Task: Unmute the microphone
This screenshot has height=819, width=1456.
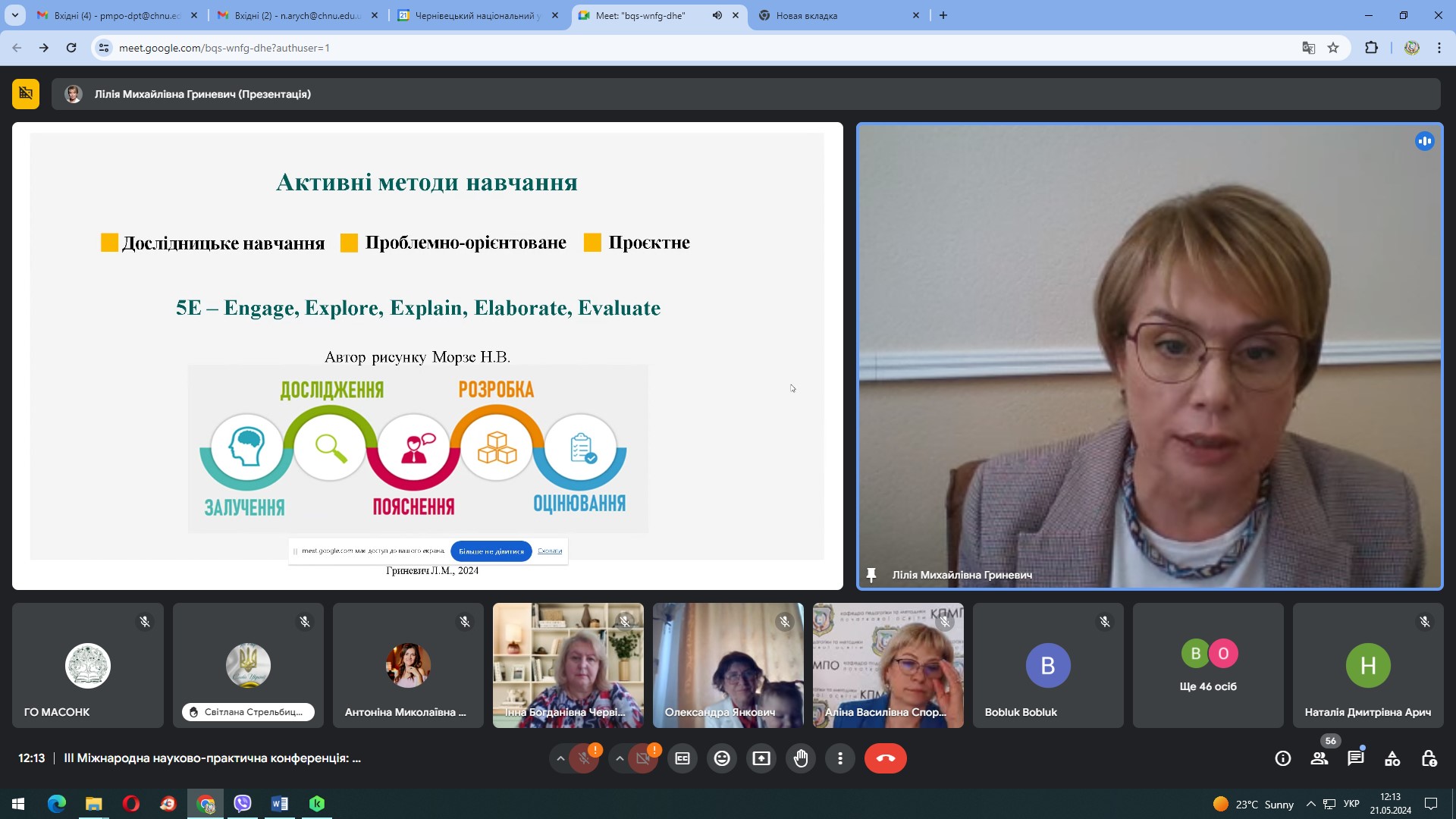Action: tap(584, 758)
